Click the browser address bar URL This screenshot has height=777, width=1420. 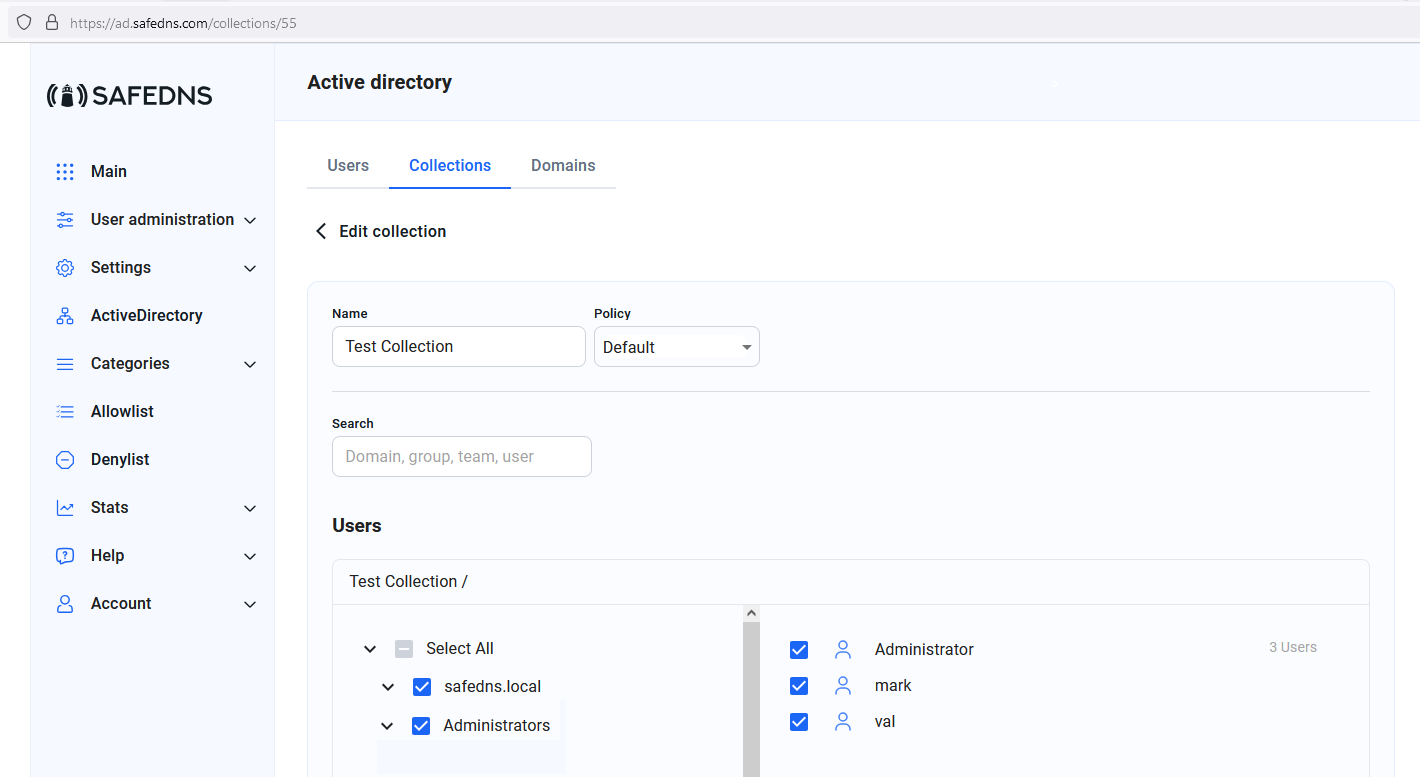(183, 22)
